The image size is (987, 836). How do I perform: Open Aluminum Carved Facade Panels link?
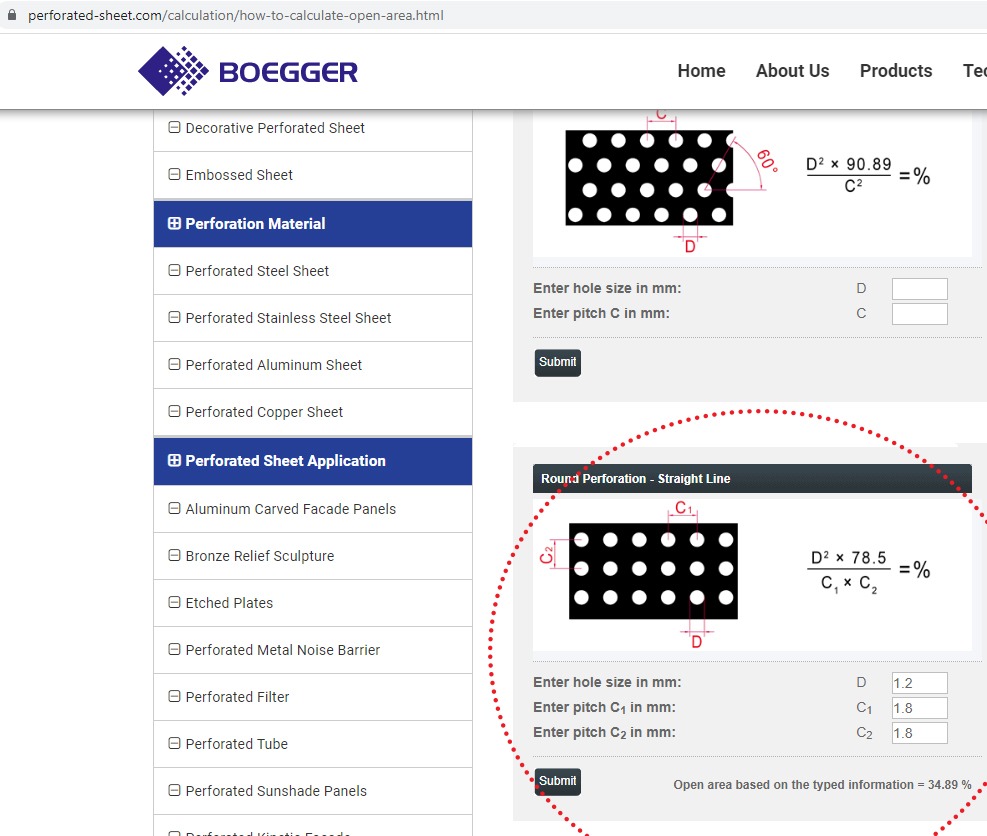pyautogui.click(x=291, y=509)
